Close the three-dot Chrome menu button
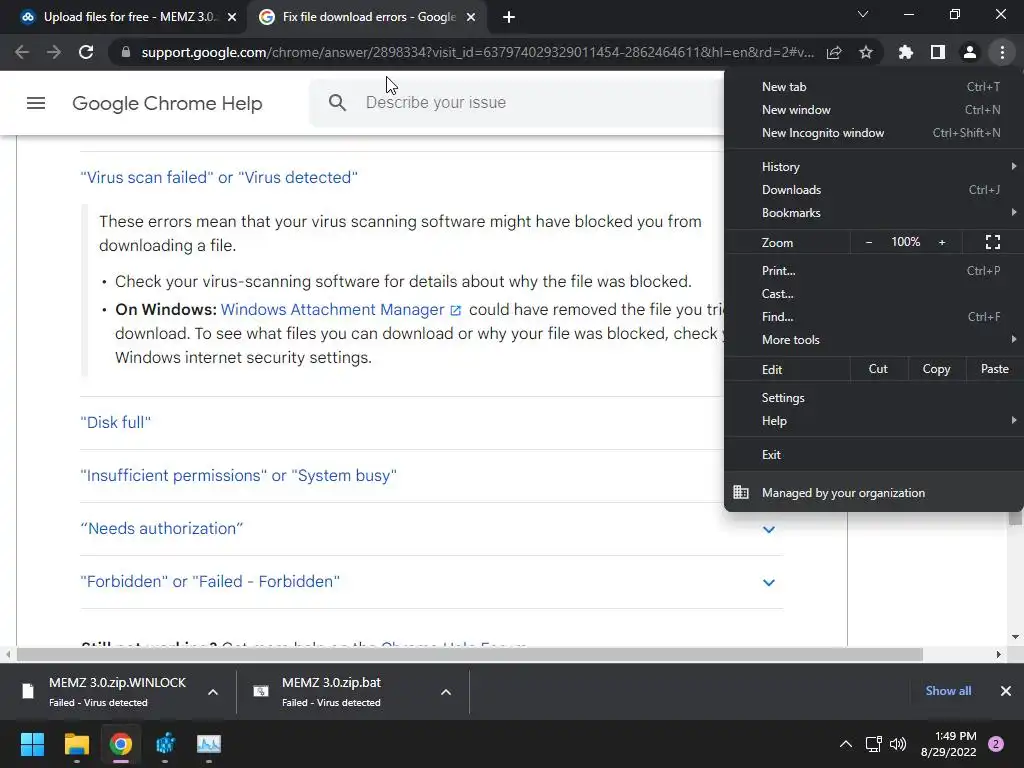 click(1002, 52)
